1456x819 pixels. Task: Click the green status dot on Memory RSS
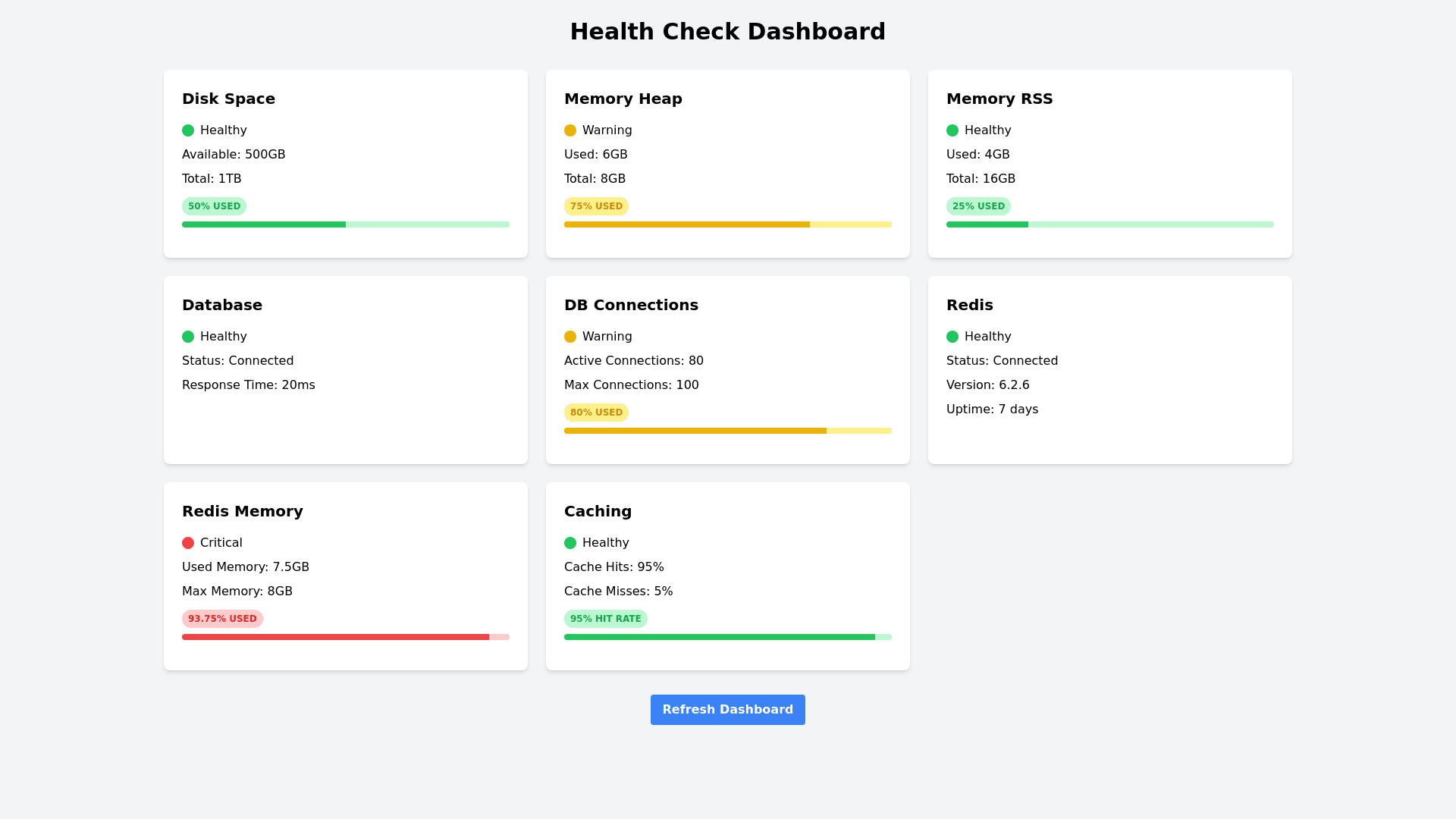point(952,130)
